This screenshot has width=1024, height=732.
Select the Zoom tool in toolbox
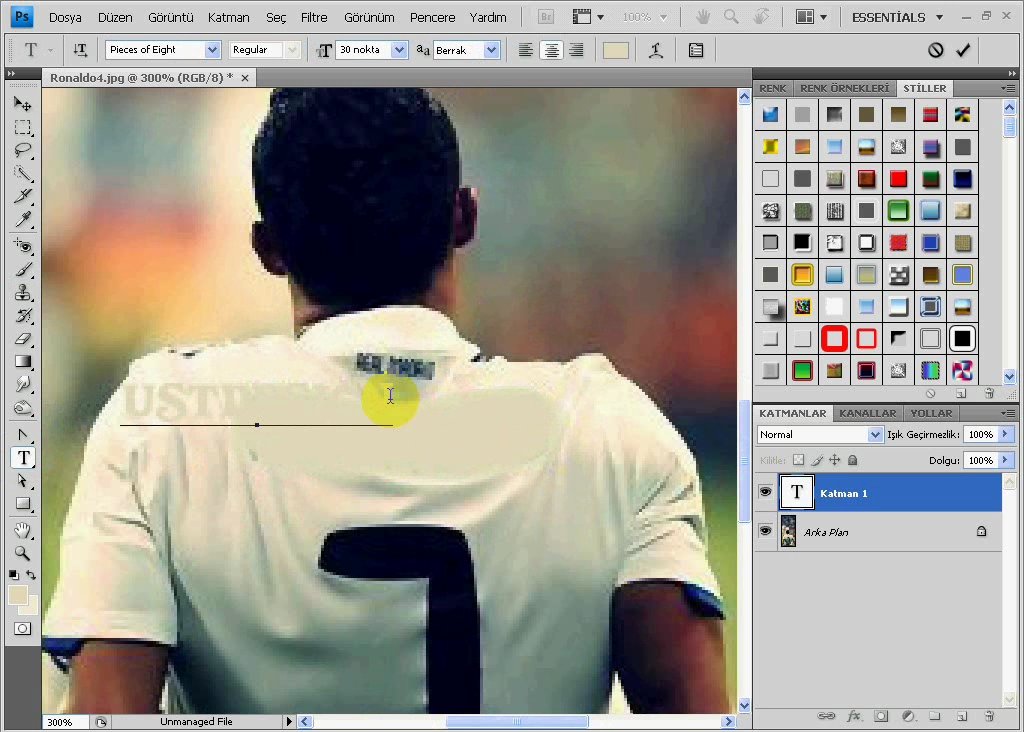coord(23,553)
